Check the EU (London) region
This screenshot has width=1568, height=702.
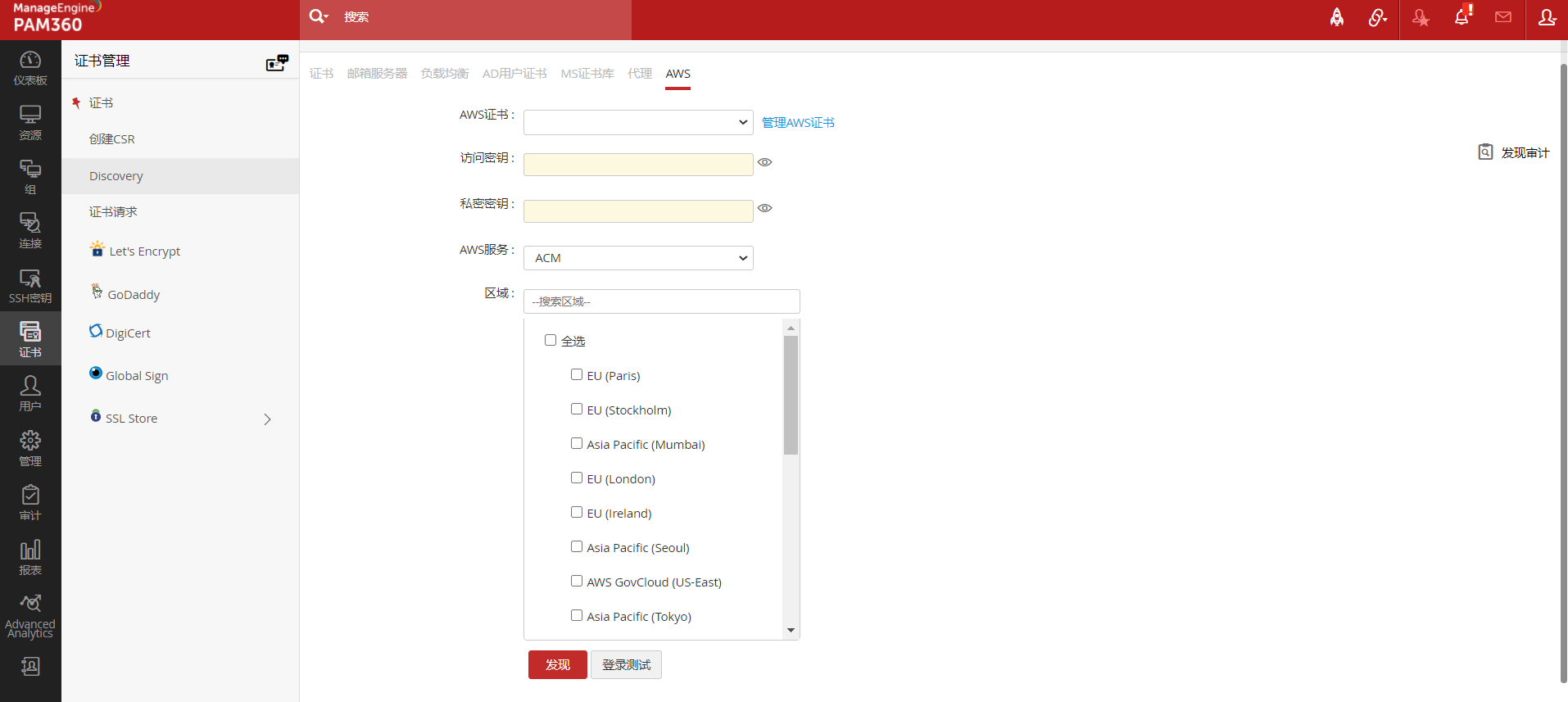pos(577,478)
